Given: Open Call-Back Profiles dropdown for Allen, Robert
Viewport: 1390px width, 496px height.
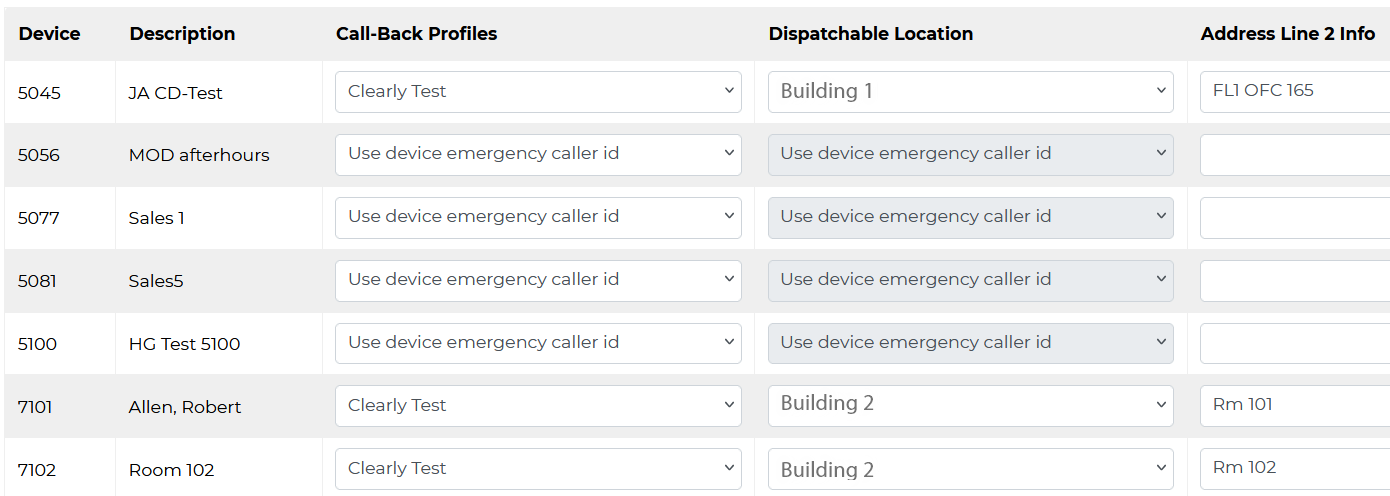Looking at the screenshot, I should pyautogui.click(x=538, y=406).
